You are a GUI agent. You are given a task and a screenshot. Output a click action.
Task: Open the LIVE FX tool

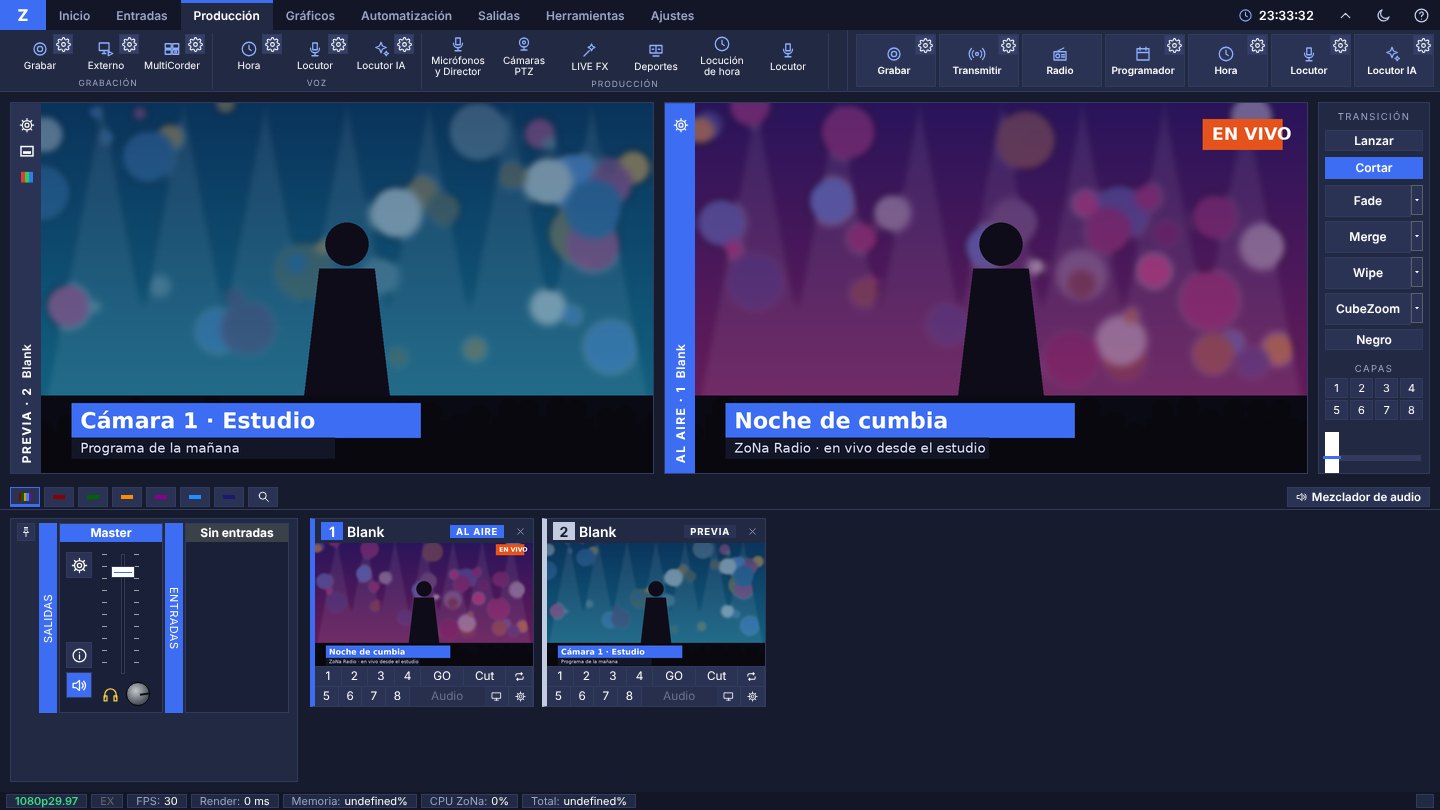coord(590,56)
